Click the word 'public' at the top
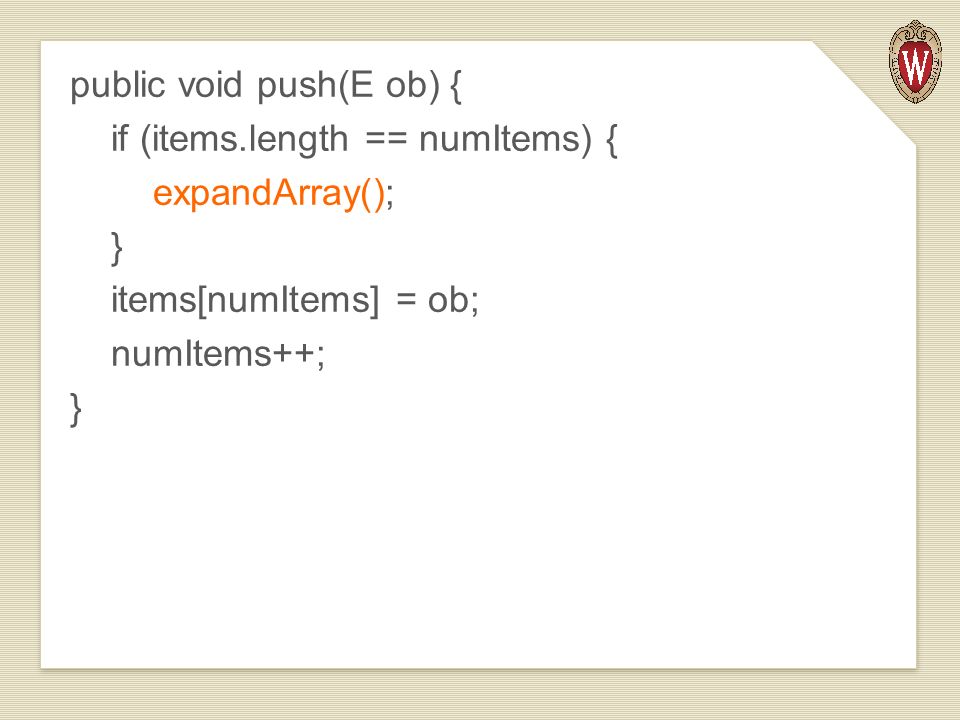 pos(118,86)
